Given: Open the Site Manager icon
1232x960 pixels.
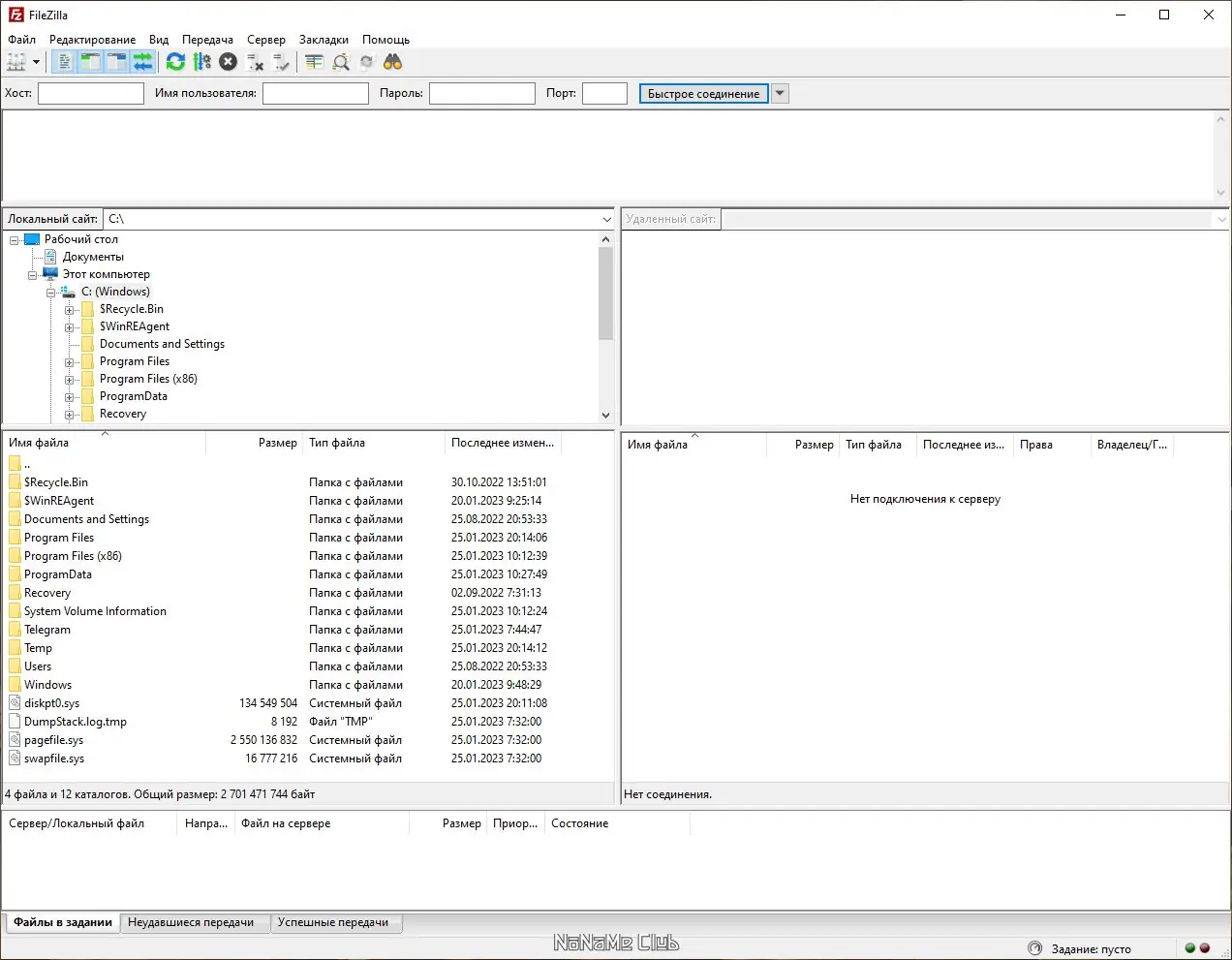Looking at the screenshot, I should pos(16,62).
